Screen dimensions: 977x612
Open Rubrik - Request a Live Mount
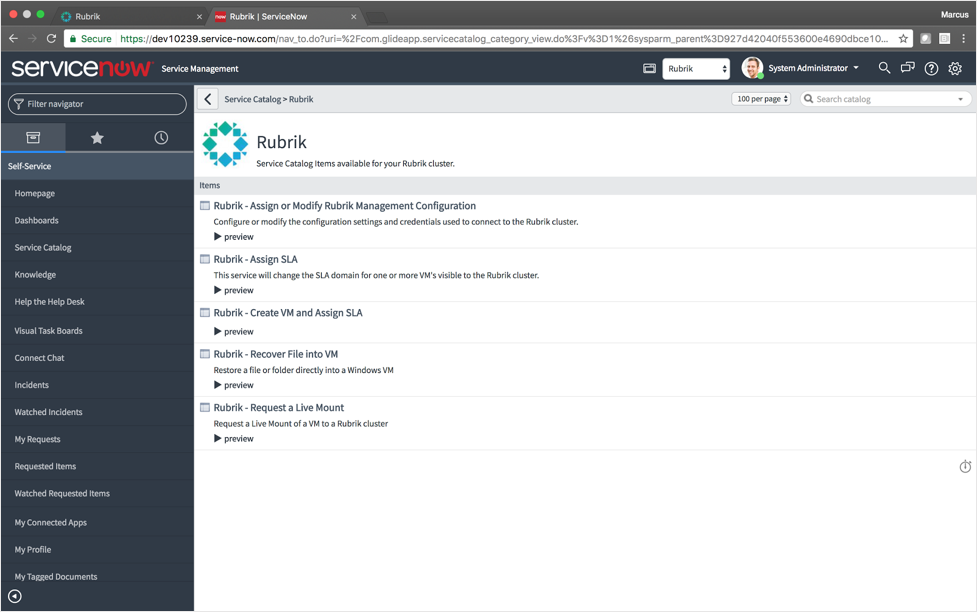pos(279,408)
